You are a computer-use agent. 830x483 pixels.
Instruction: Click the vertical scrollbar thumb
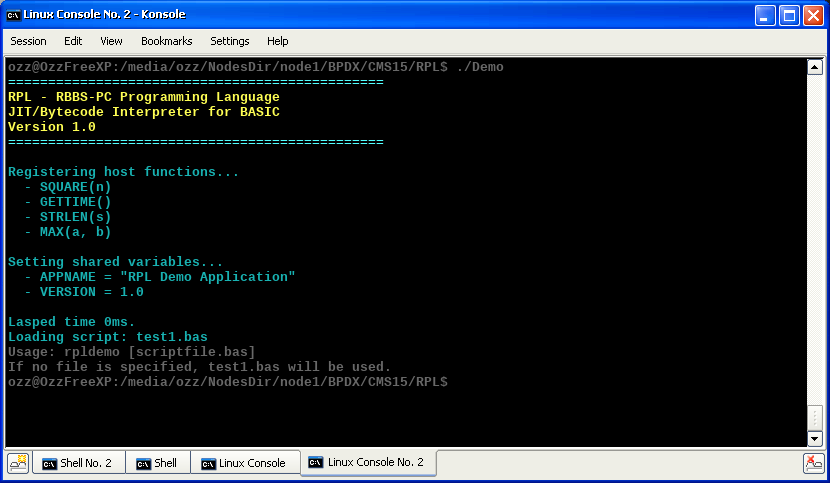(x=814, y=416)
